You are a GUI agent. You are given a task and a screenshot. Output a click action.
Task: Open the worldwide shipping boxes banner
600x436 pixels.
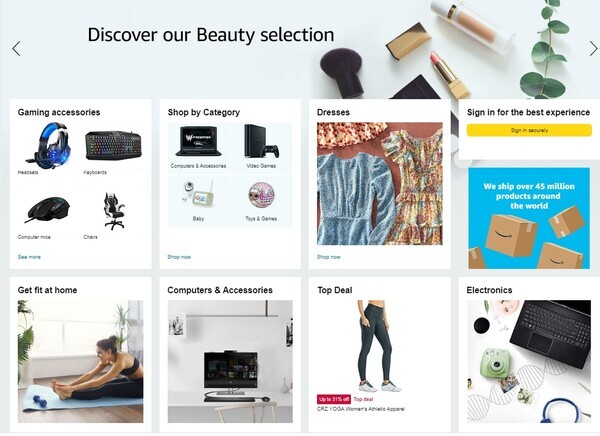(x=529, y=218)
